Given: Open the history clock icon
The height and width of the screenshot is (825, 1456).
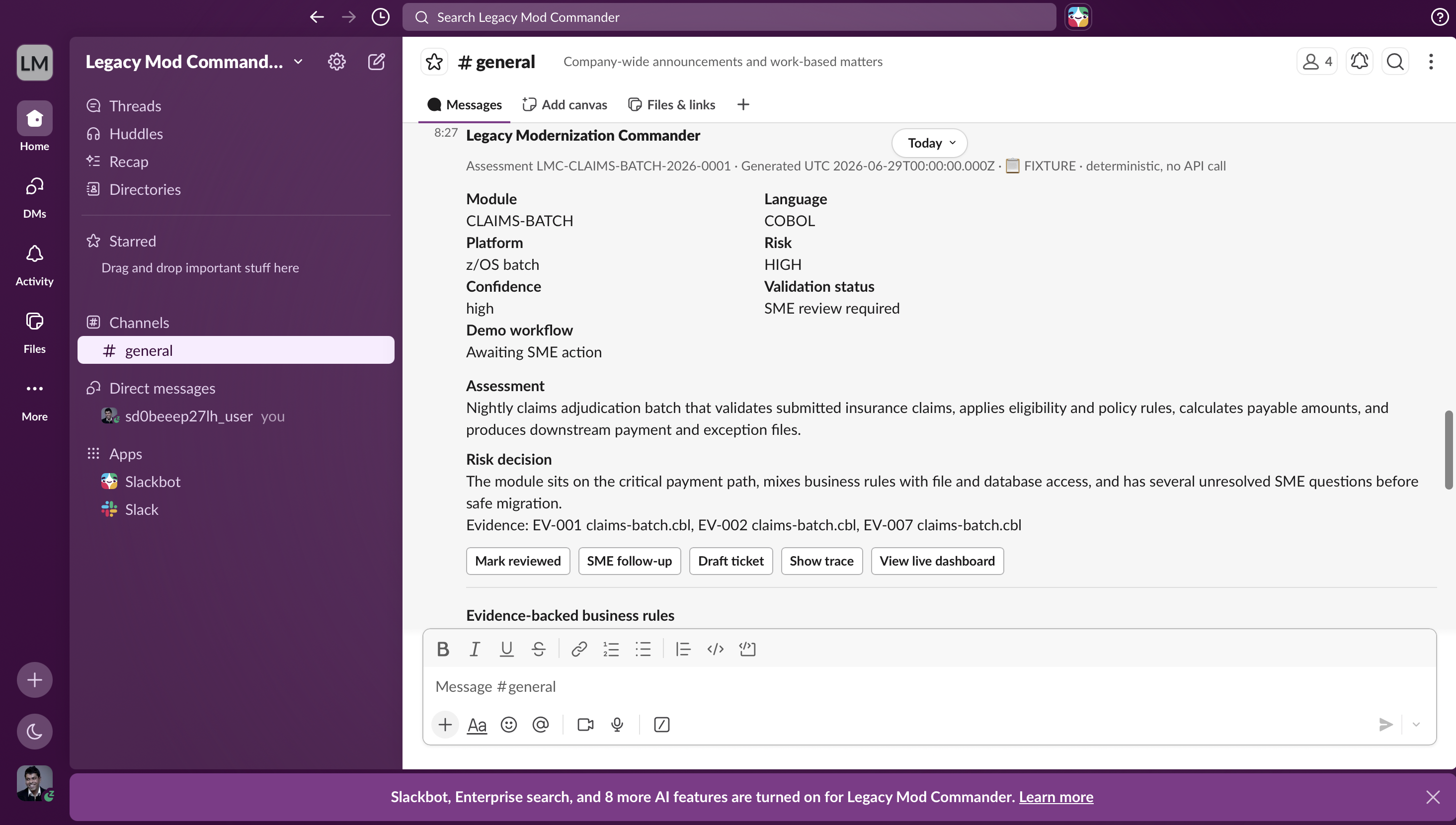Looking at the screenshot, I should 381,17.
